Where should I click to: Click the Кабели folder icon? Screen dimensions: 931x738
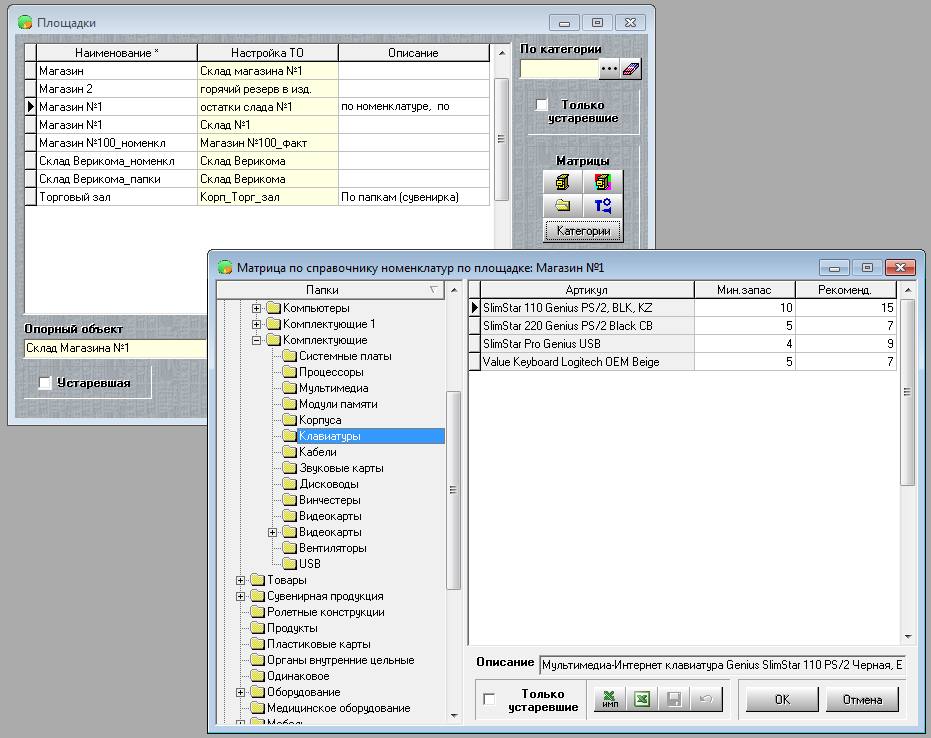[289, 452]
